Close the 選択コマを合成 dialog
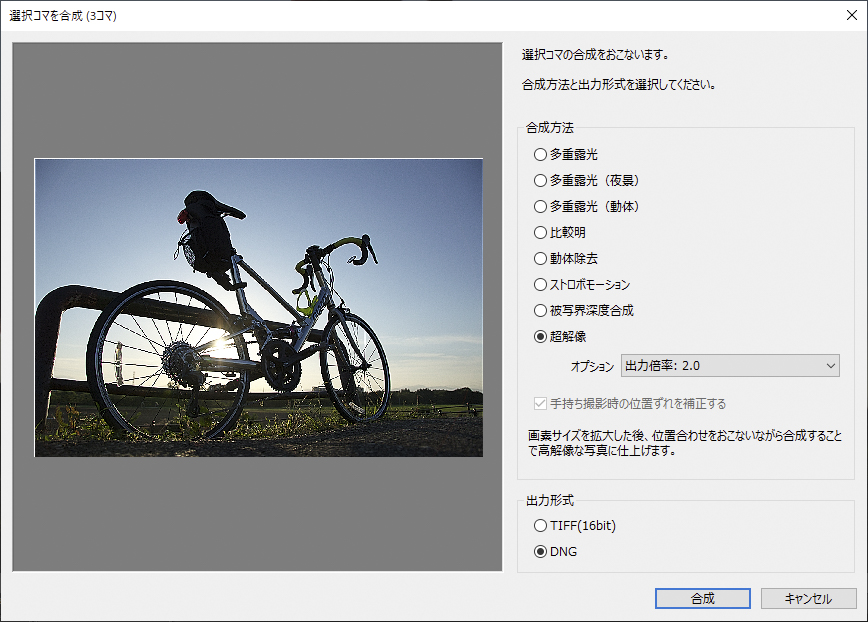Screen dimensions: 868x622 [x=852, y=15]
